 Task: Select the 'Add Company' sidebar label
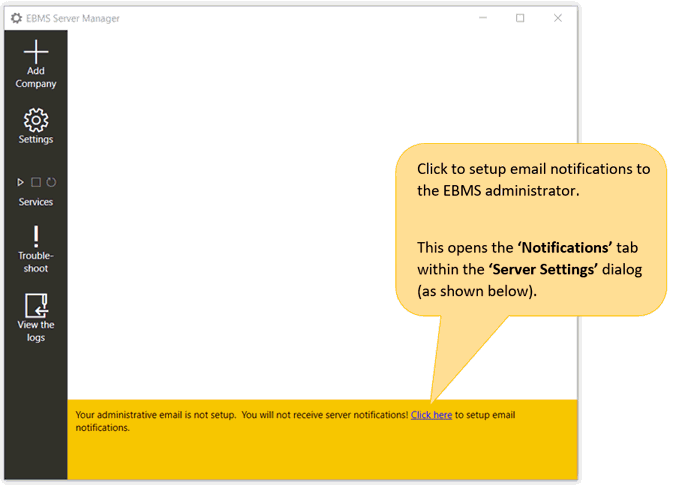[36, 78]
